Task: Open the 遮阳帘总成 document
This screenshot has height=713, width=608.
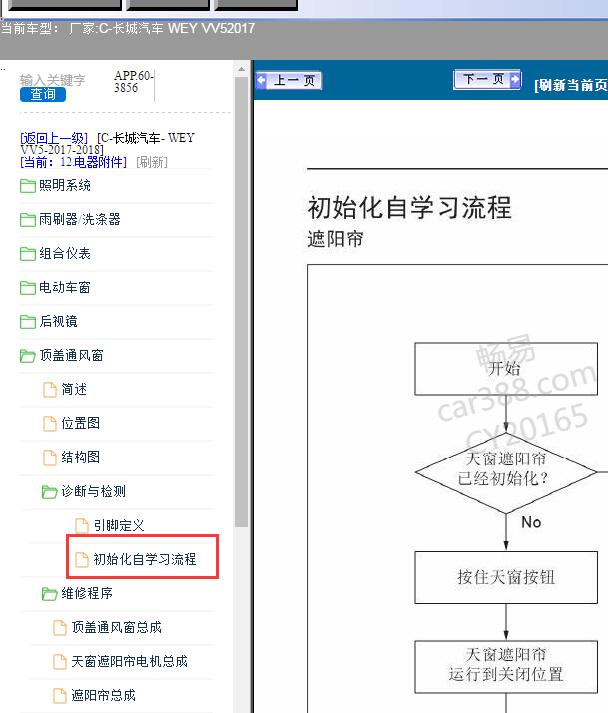Action: [104, 695]
